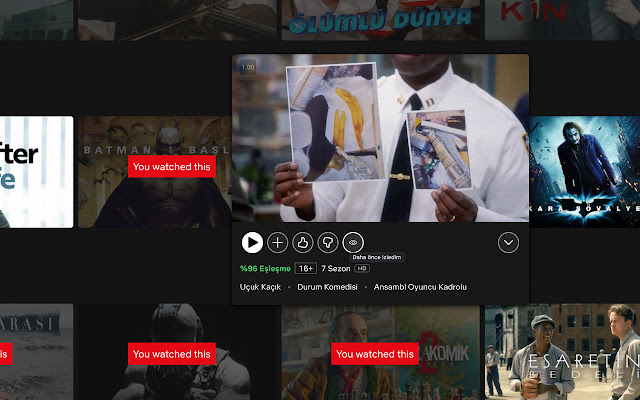
Task: Add show to My List with plus icon
Action: [x=278, y=242]
